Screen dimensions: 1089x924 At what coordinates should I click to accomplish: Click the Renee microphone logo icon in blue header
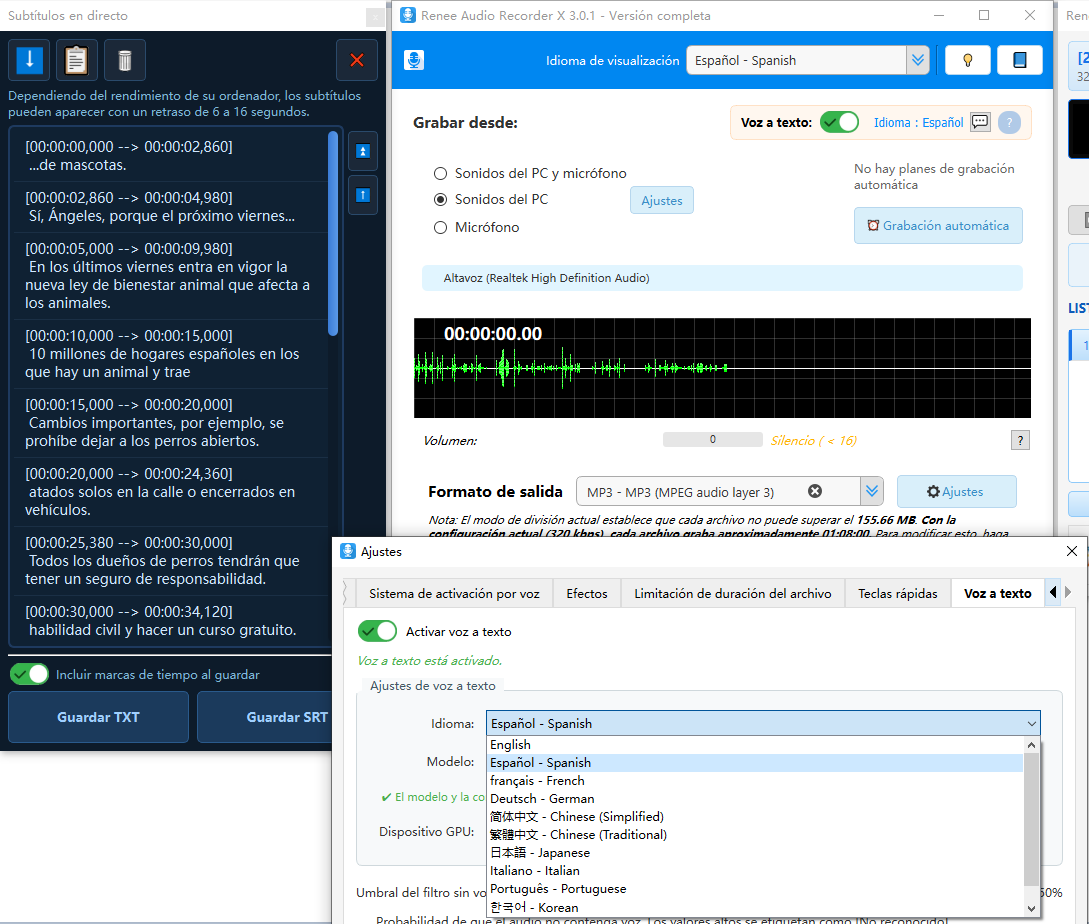pos(414,60)
